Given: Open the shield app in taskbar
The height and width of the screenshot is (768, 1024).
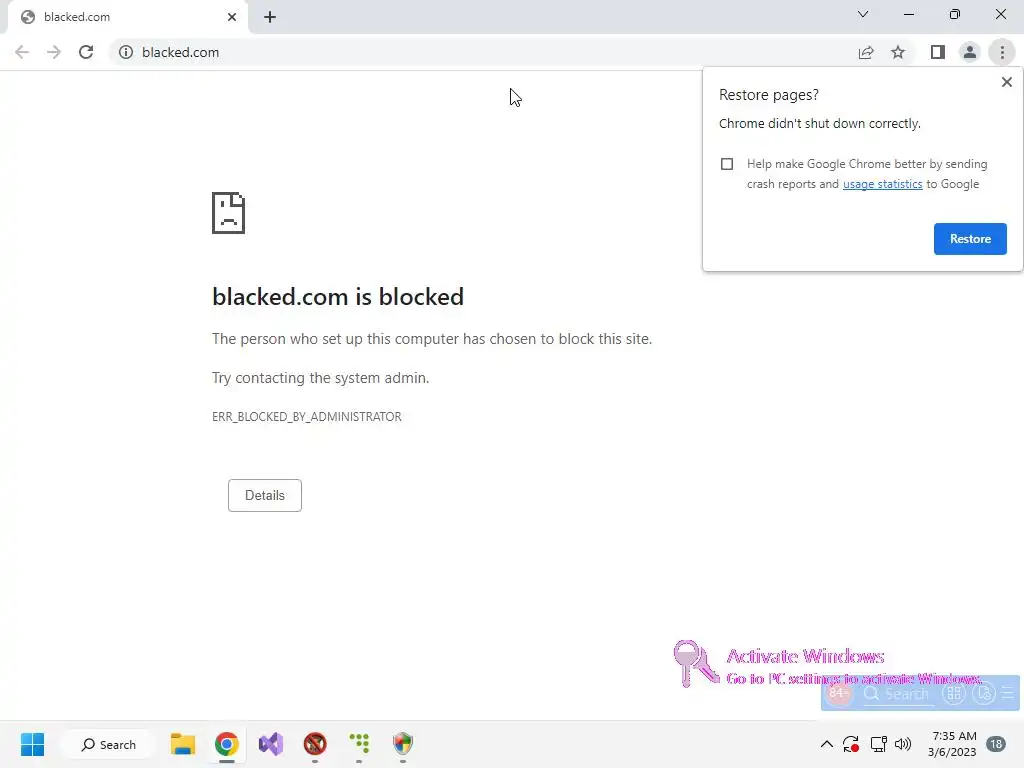Looking at the screenshot, I should tap(403, 744).
